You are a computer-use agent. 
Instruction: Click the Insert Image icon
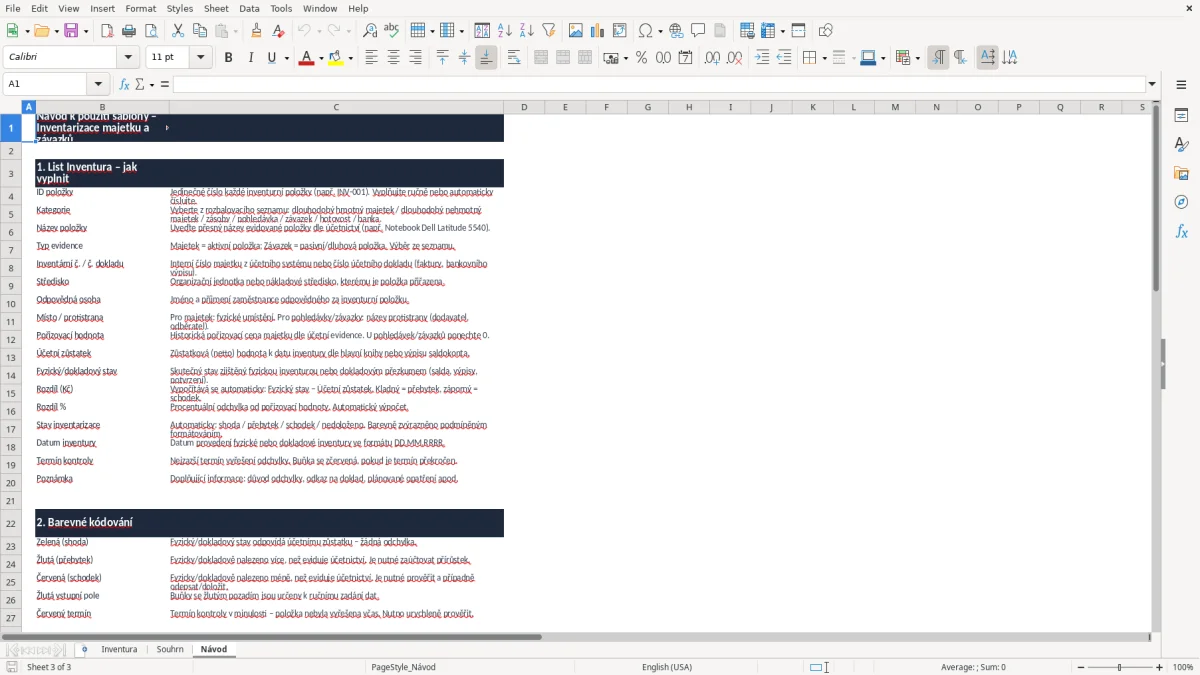point(576,31)
